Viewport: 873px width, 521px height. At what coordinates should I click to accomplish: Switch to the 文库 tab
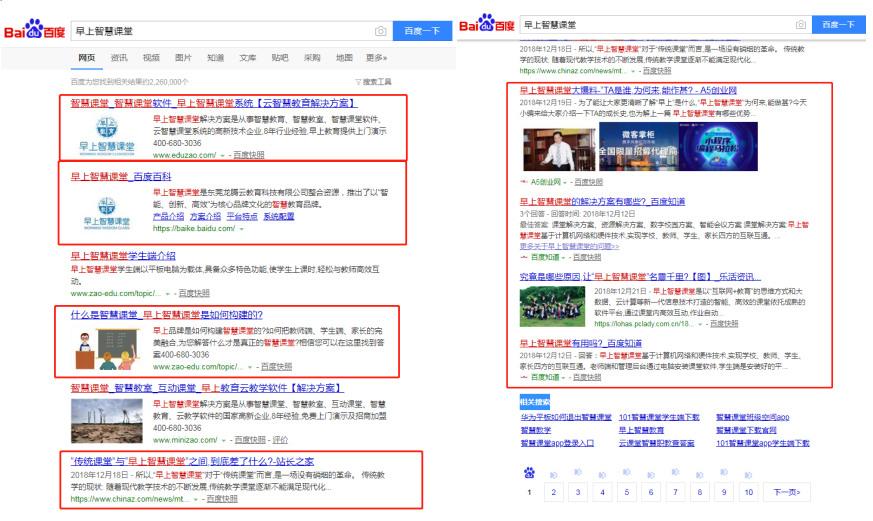click(x=248, y=57)
